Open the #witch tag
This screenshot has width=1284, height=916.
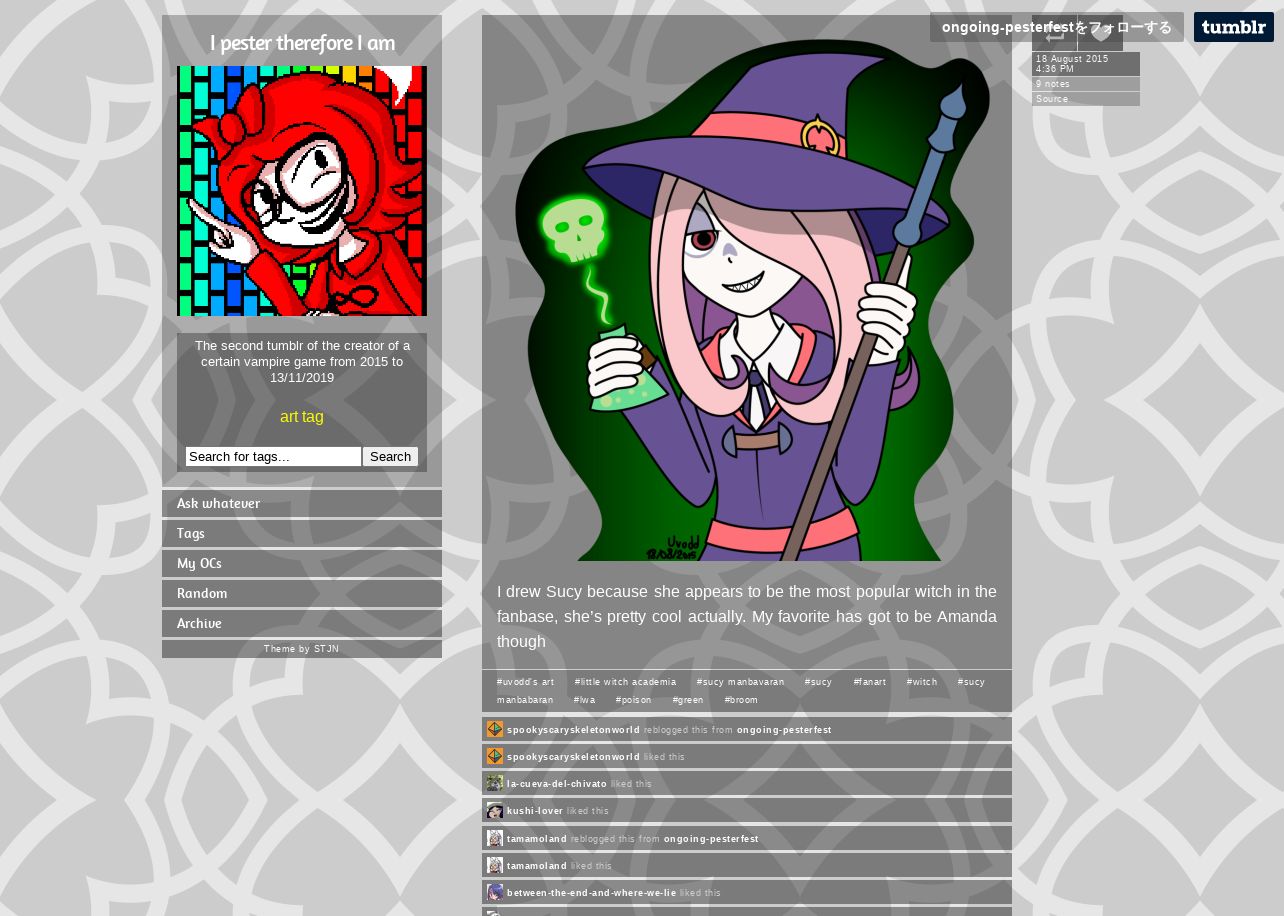pos(922,682)
